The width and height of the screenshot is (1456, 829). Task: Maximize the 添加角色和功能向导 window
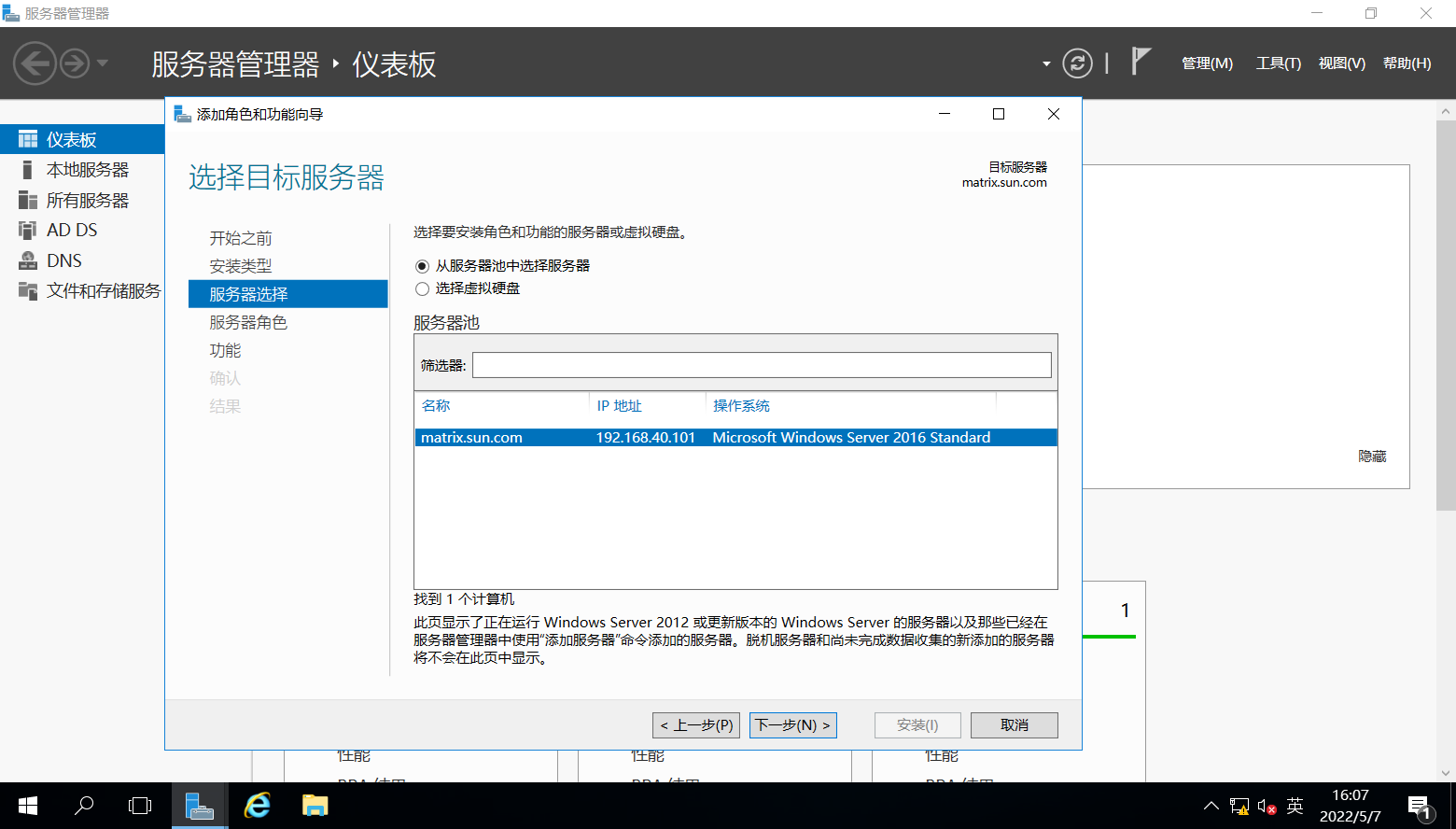999,114
